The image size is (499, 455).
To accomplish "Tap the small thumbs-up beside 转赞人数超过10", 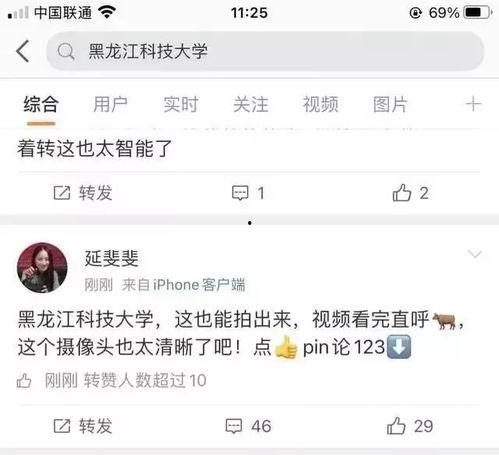I will coord(24,381).
